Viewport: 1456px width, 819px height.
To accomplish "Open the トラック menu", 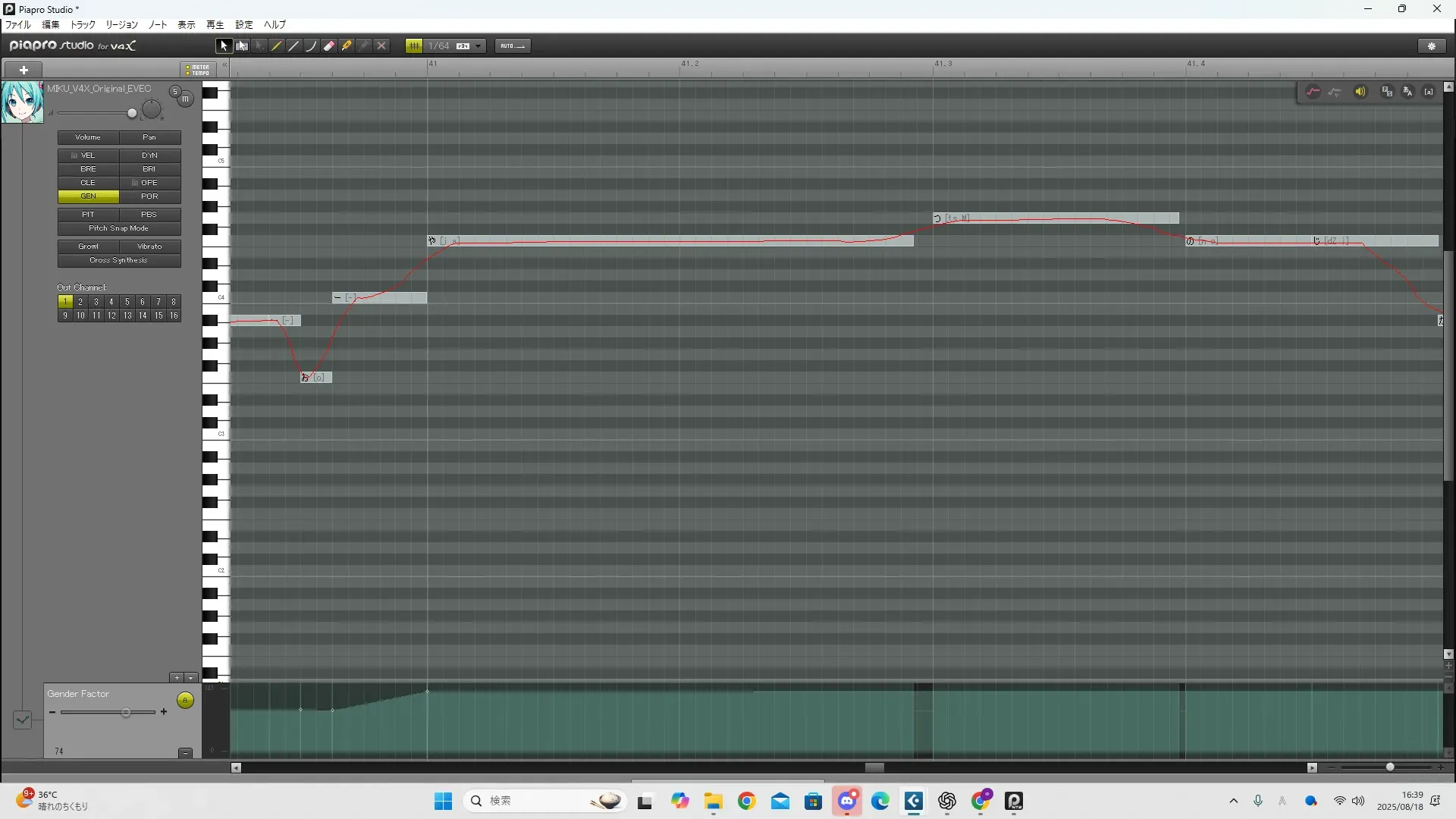I will 83,25.
